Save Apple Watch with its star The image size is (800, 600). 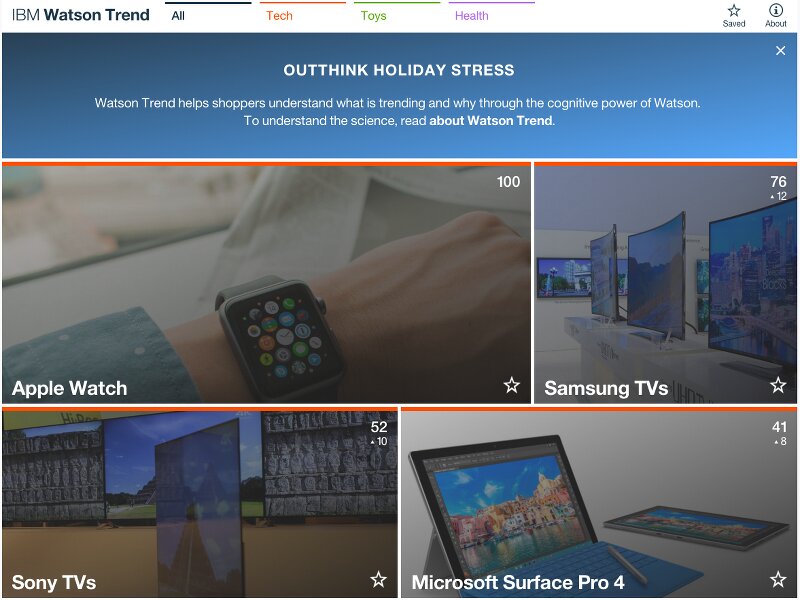(512, 385)
